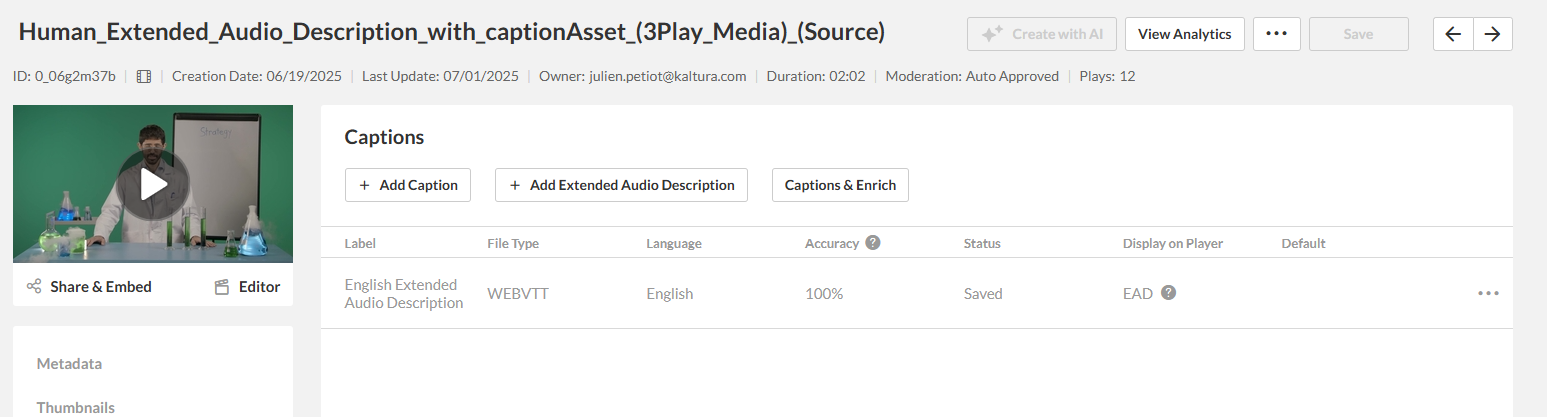The height and width of the screenshot is (417, 1547).
Task: Open Captions & Enrich
Action: tap(840, 185)
